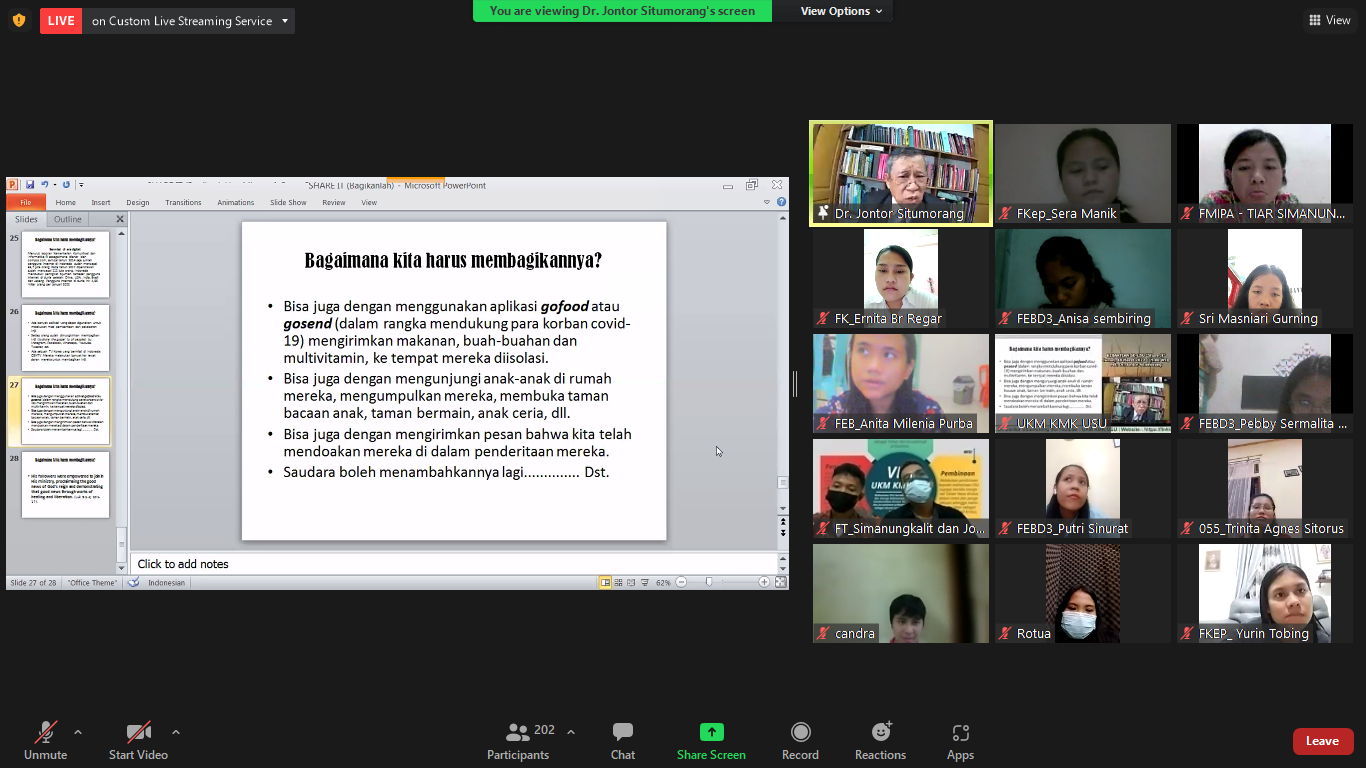Click the red LIVE indicator

pyautogui.click(x=61, y=21)
